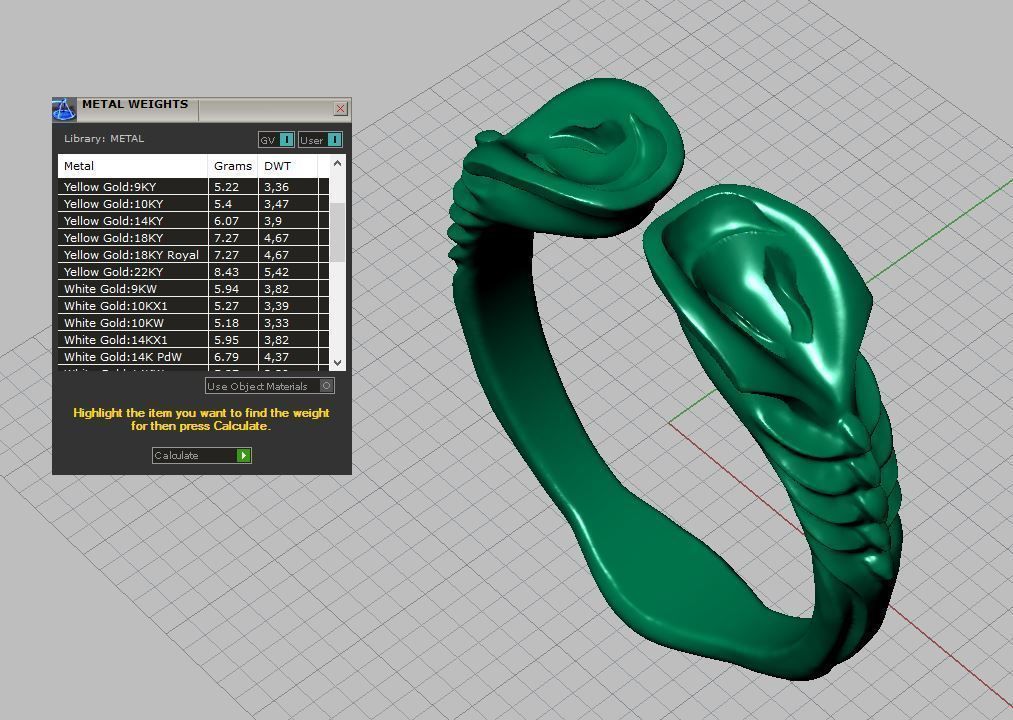Screen dimensions: 1013x720
Task: Select the White Gold:9KW row
Action: coord(193,289)
